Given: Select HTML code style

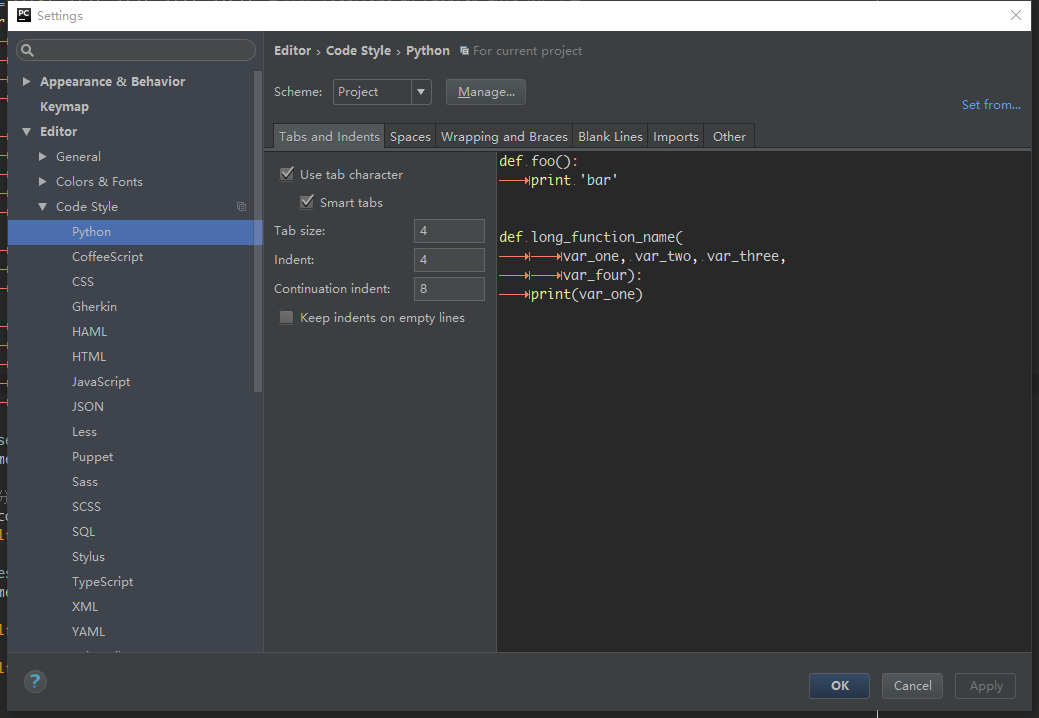Looking at the screenshot, I should pos(89,357).
